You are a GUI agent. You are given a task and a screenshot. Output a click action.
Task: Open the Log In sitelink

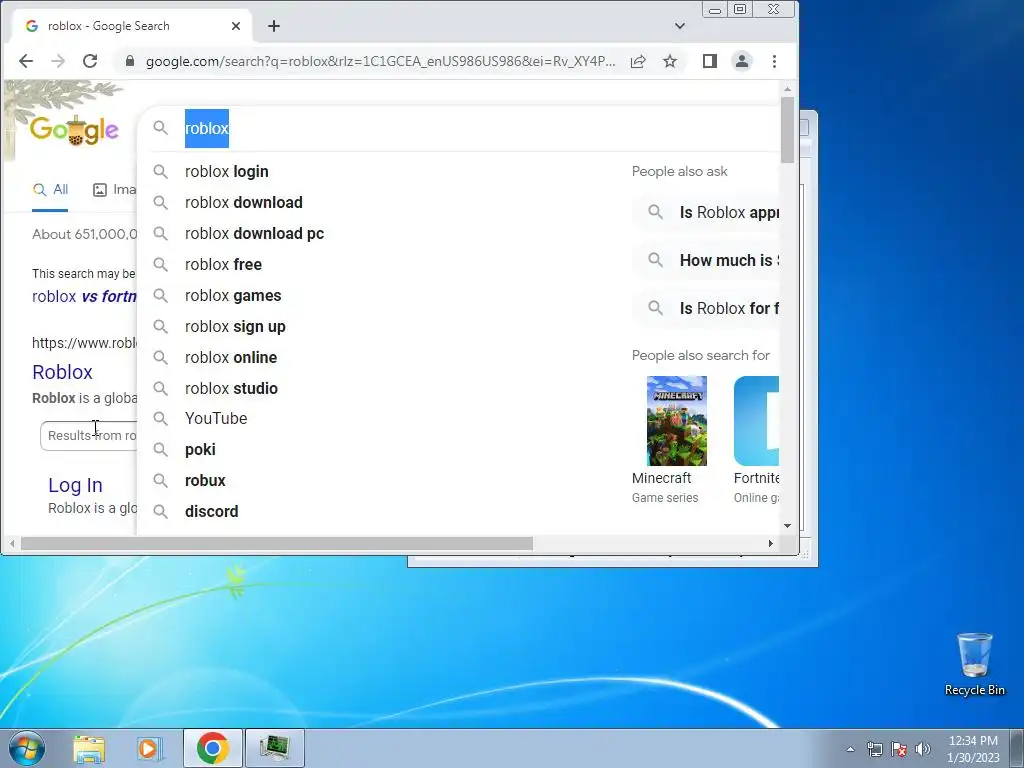75,485
